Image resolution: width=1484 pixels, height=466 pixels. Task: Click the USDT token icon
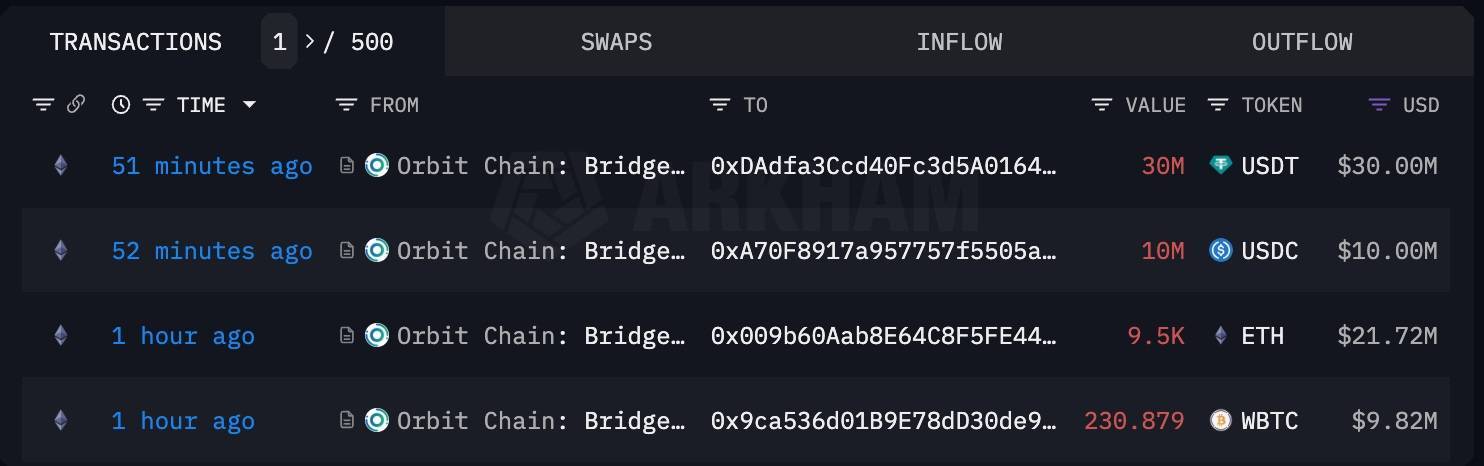[1220, 166]
